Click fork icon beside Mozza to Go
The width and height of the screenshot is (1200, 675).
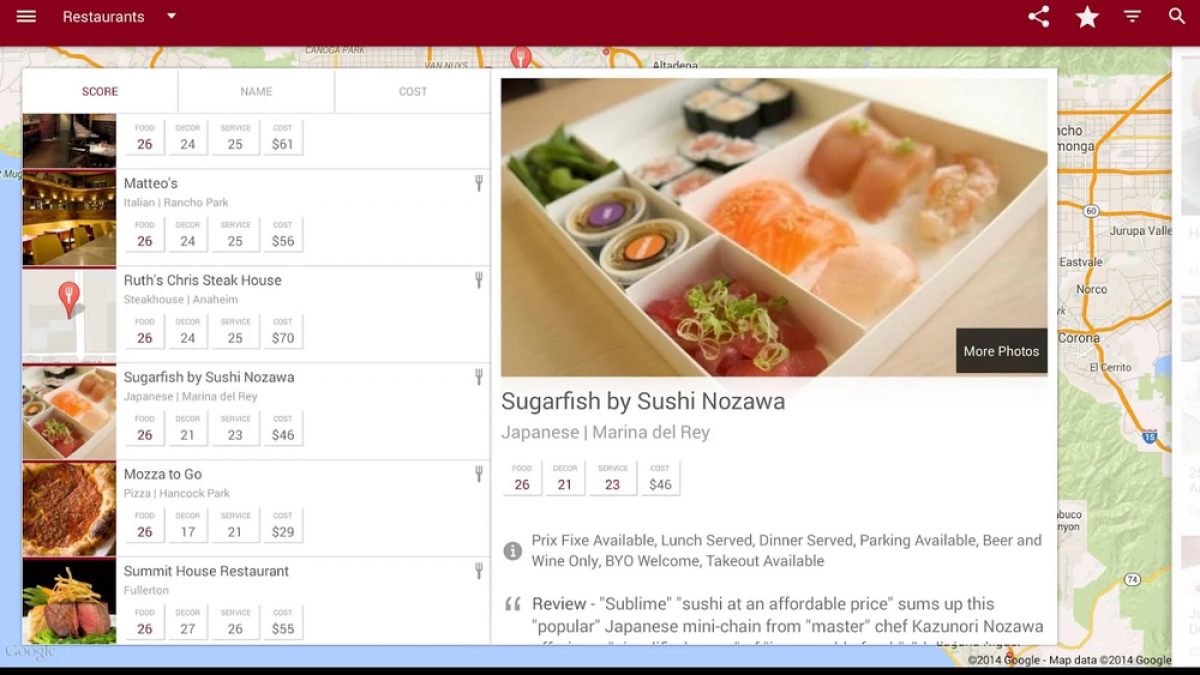[x=478, y=474]
